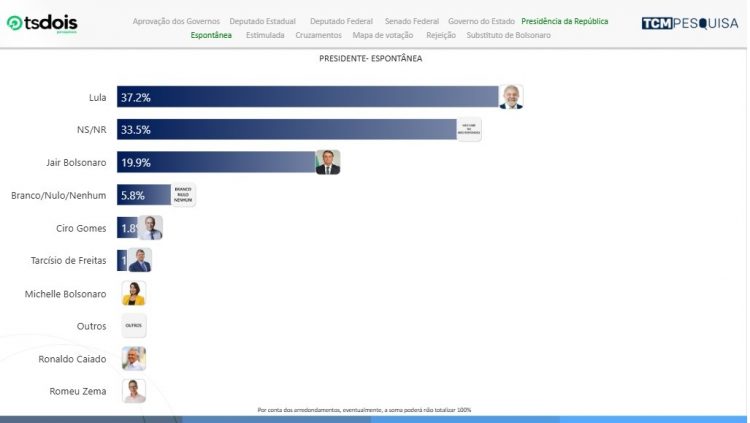This screenshot has width=750, height=423.
Task: Click the tsdois logo icon
Action: (x=16, y=23)
